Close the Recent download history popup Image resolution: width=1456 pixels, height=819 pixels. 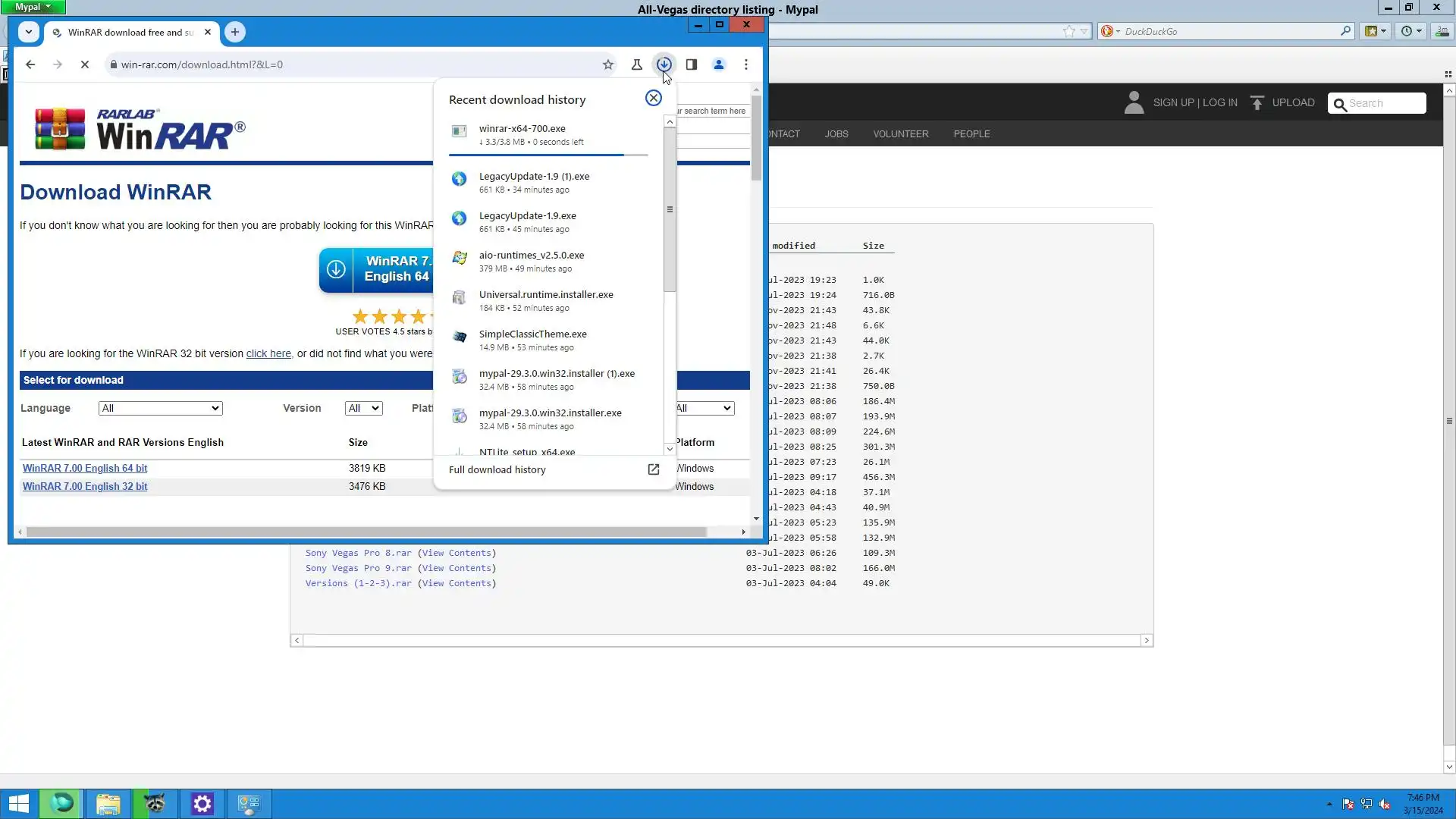click(653, 98)
